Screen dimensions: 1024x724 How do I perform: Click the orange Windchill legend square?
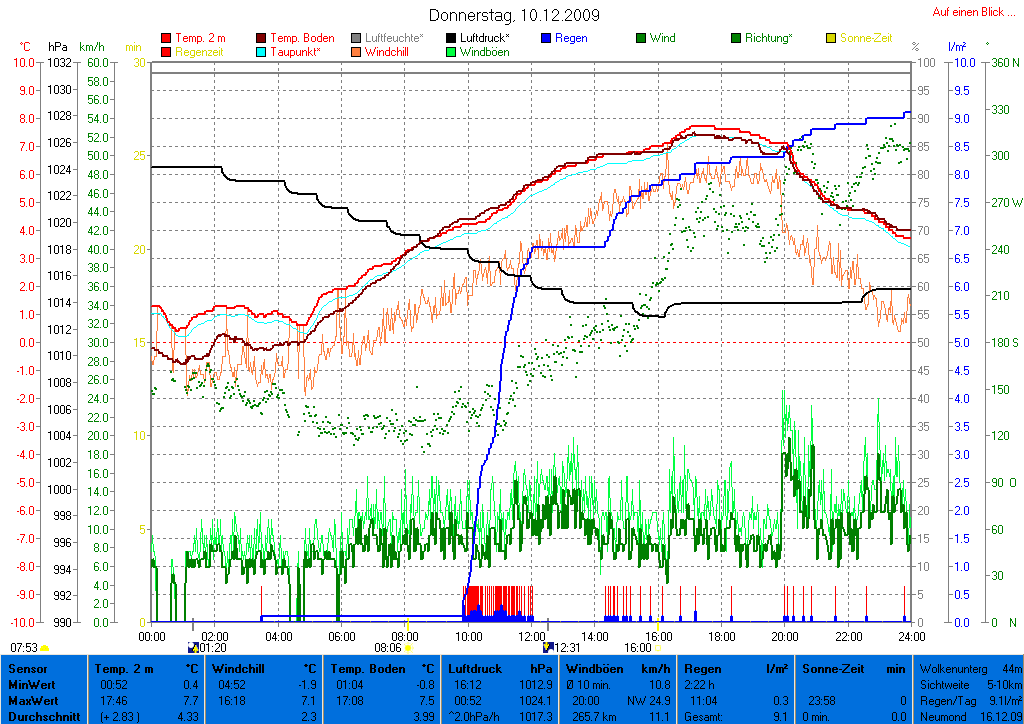[x=357, y=52]
